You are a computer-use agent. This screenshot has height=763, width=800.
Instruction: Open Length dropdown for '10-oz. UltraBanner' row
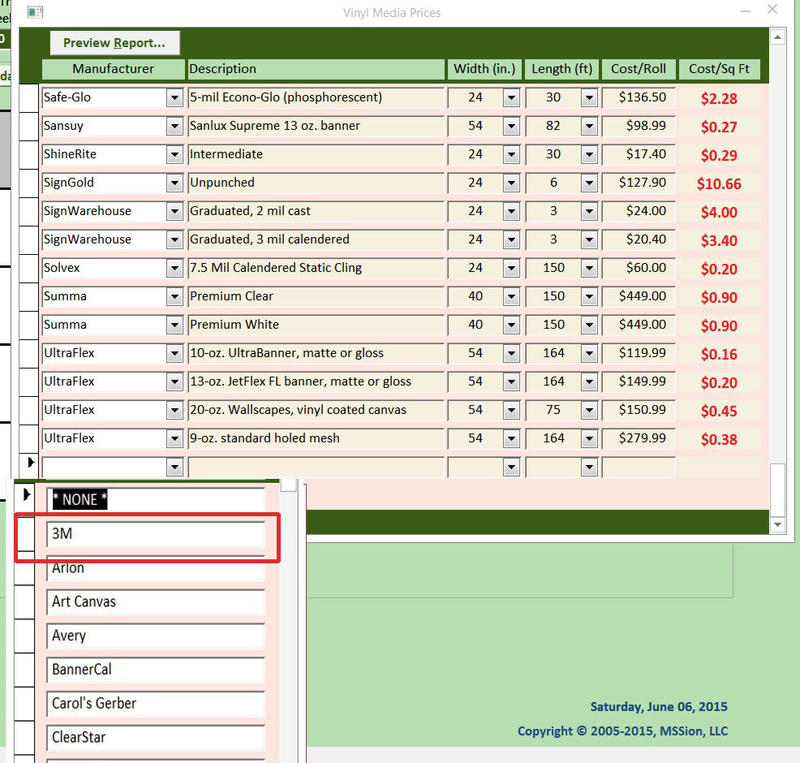589,353
